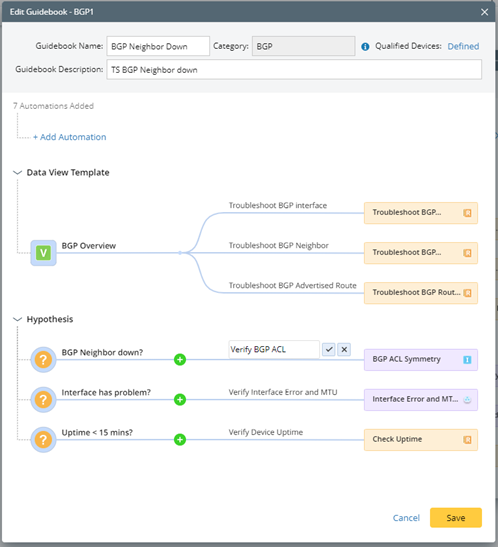Screen dimensions: 498x547
Task: Open the BGP ACL Symmetry automation node
Action: (421, 360)
